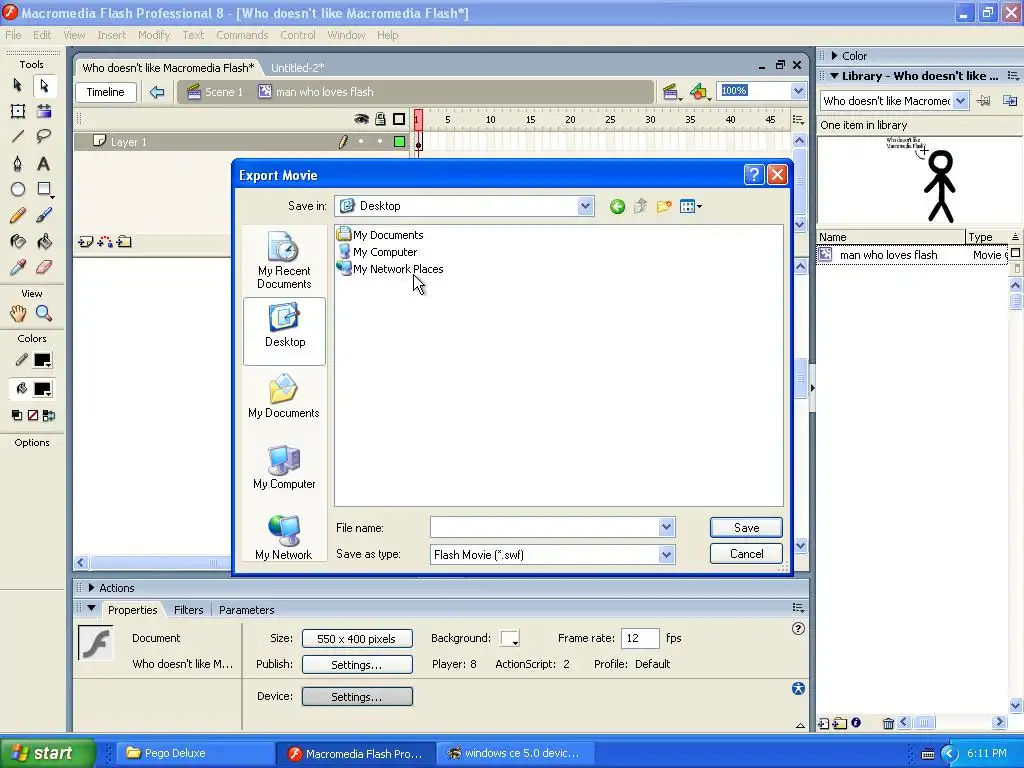The height and width of the screenshot is (768, 1024).
Task: Select the Oval tool
Action: coord(18,189)
